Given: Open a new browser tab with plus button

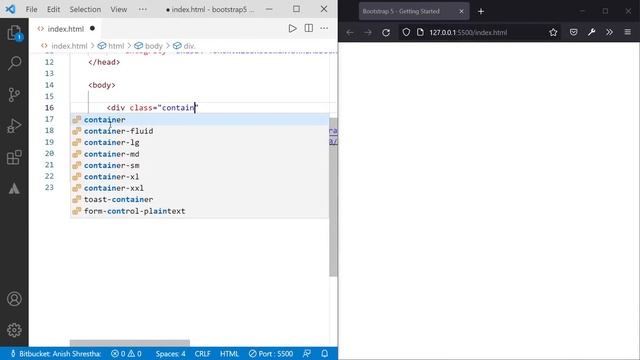Looking at the screenshot, I should (x=481, y=11).
